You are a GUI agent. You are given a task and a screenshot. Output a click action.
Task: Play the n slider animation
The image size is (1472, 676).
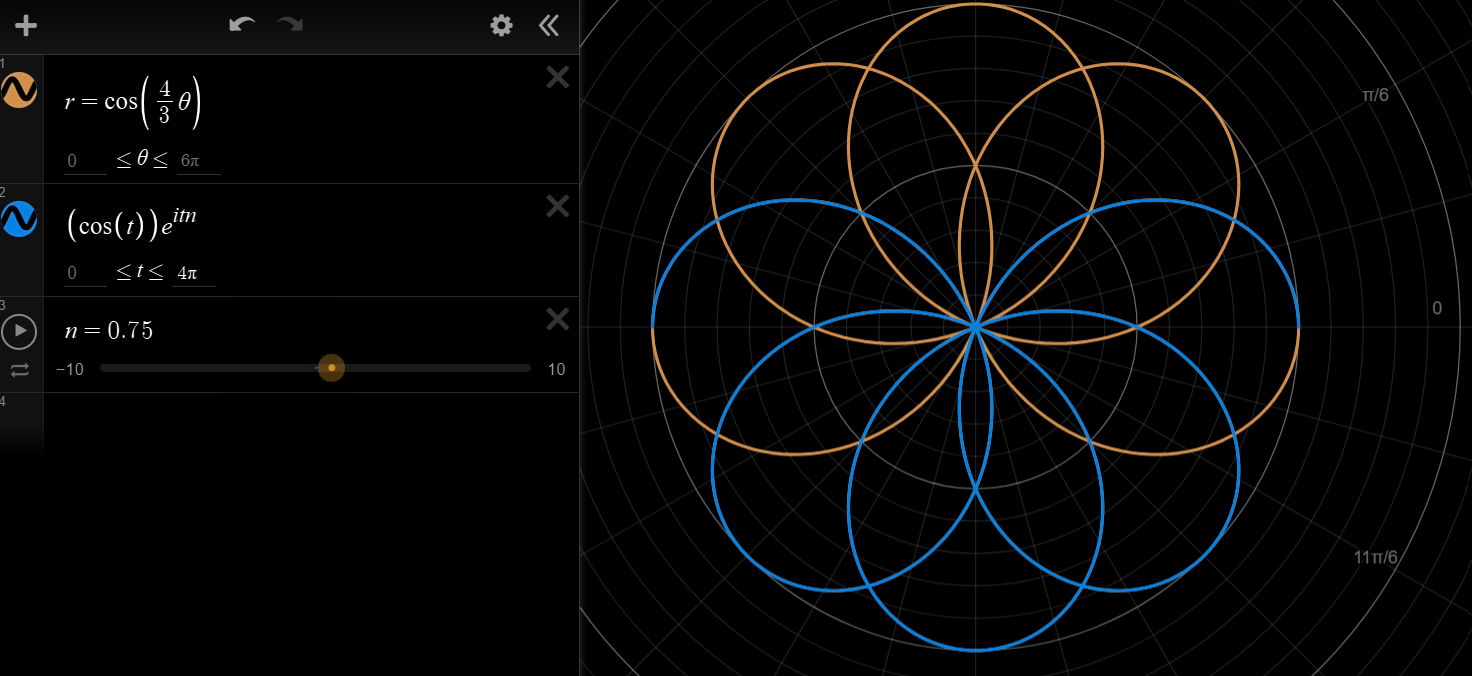pyautogui.click(x=19, y=331)
